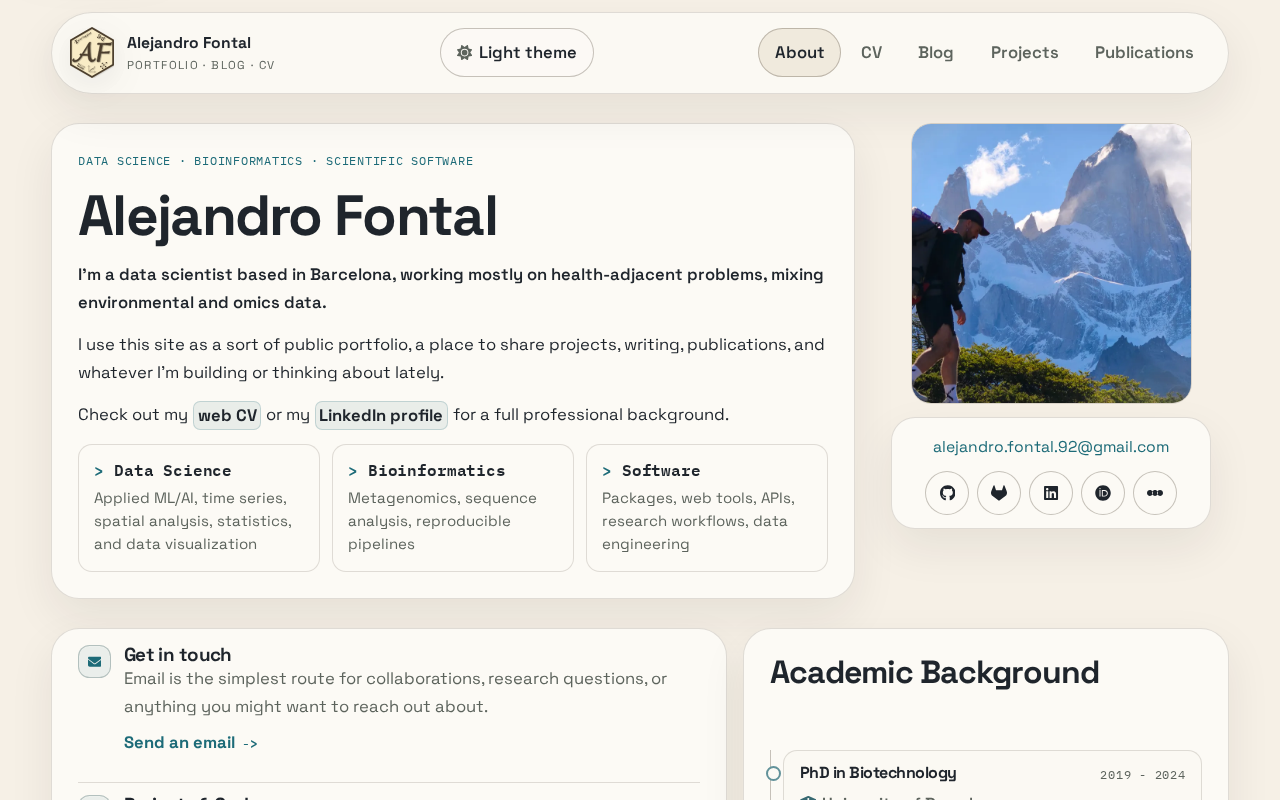
Task: Select the Data Science card
Action: (x=199, y=508)
